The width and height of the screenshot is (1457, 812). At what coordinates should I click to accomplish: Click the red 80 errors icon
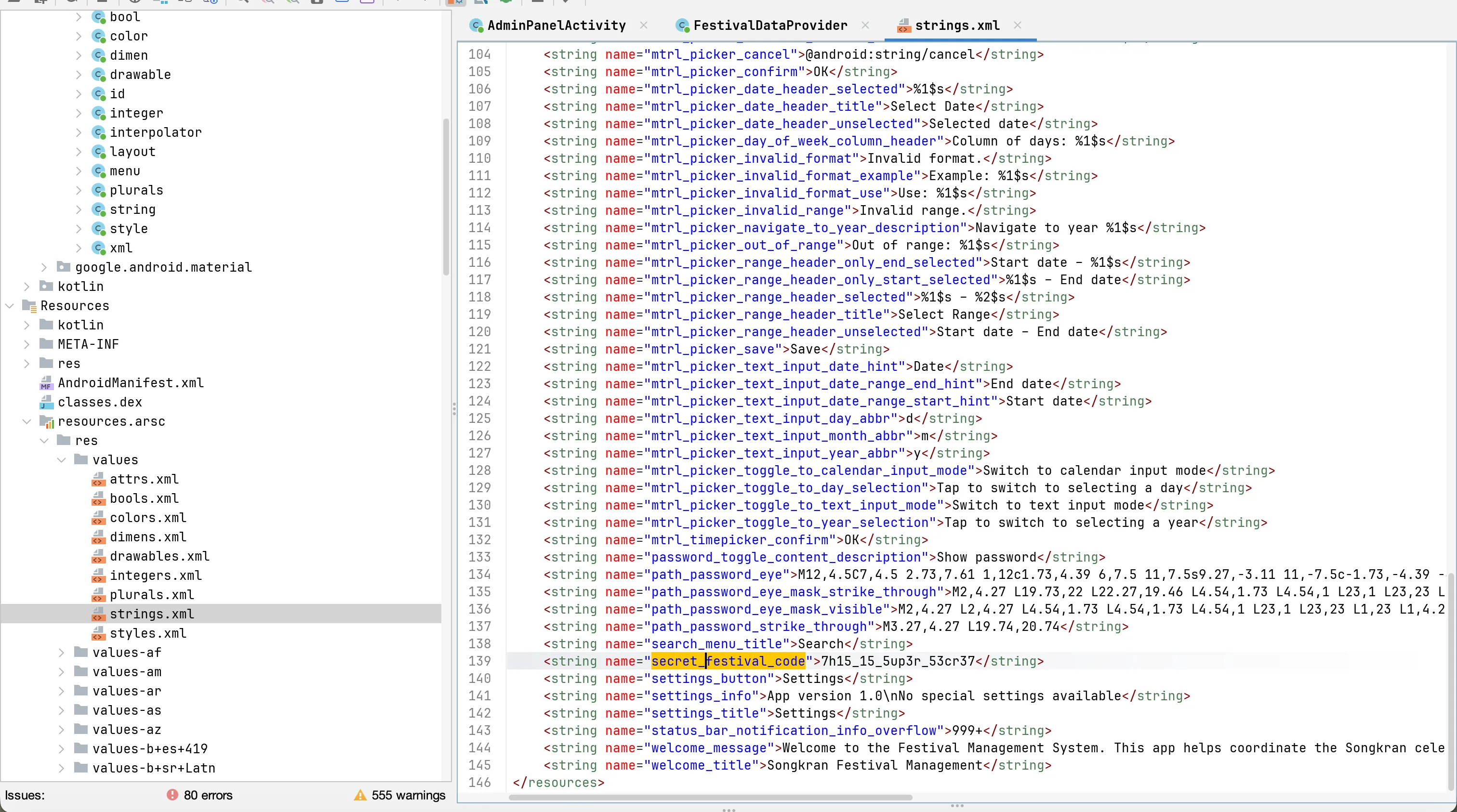(172, 795)
